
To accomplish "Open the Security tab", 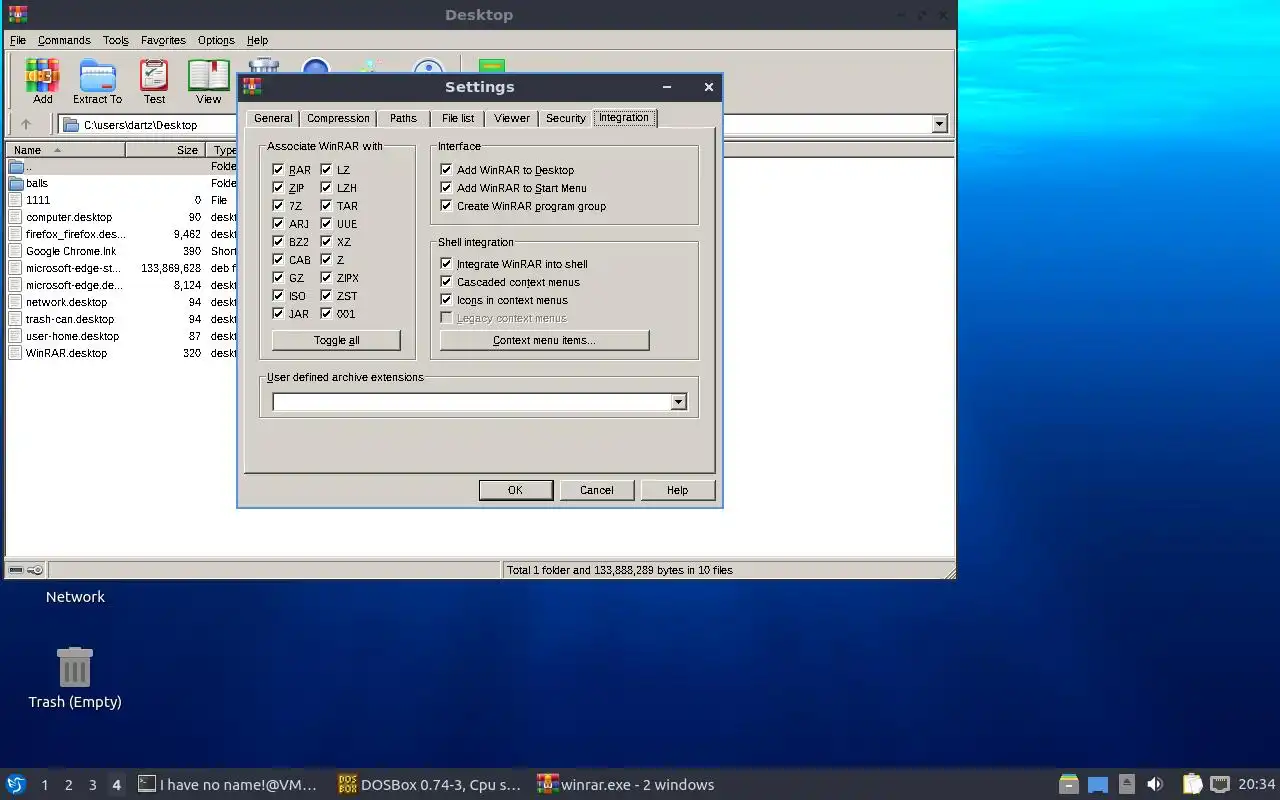I will [565, 118].
